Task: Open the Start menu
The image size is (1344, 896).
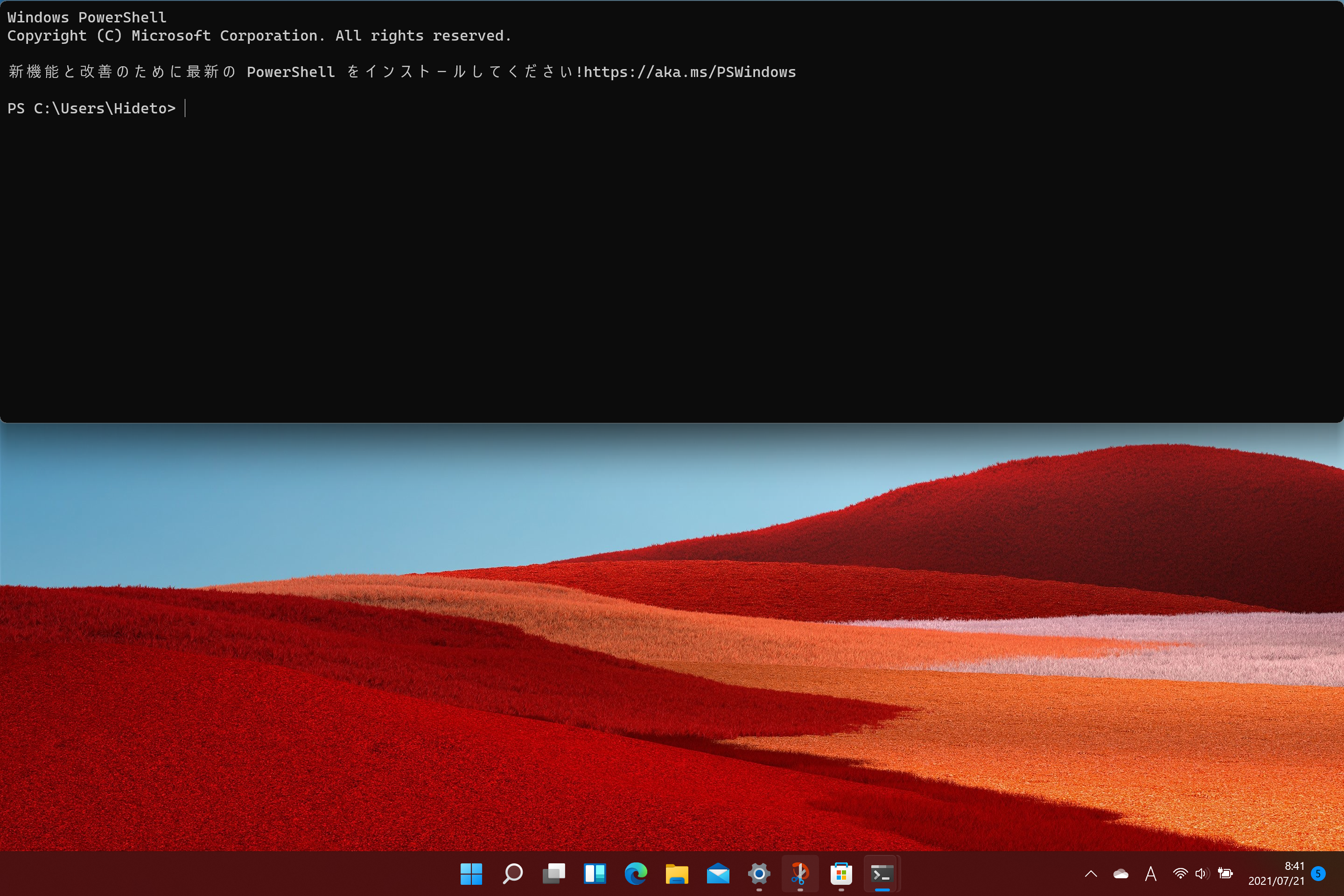Action: [471, 874]
